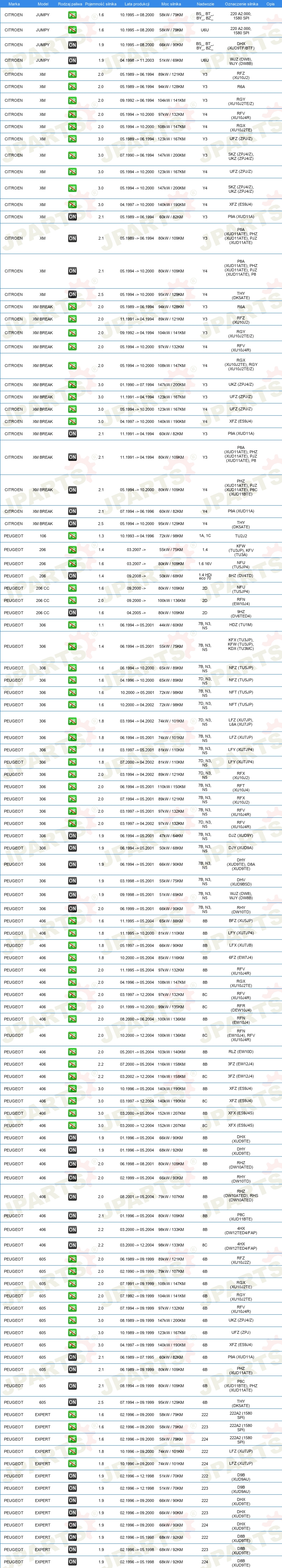
Task: Click diesel ON icon for Citroen XM 2.5 THY
Action: [x=72, y=294]
